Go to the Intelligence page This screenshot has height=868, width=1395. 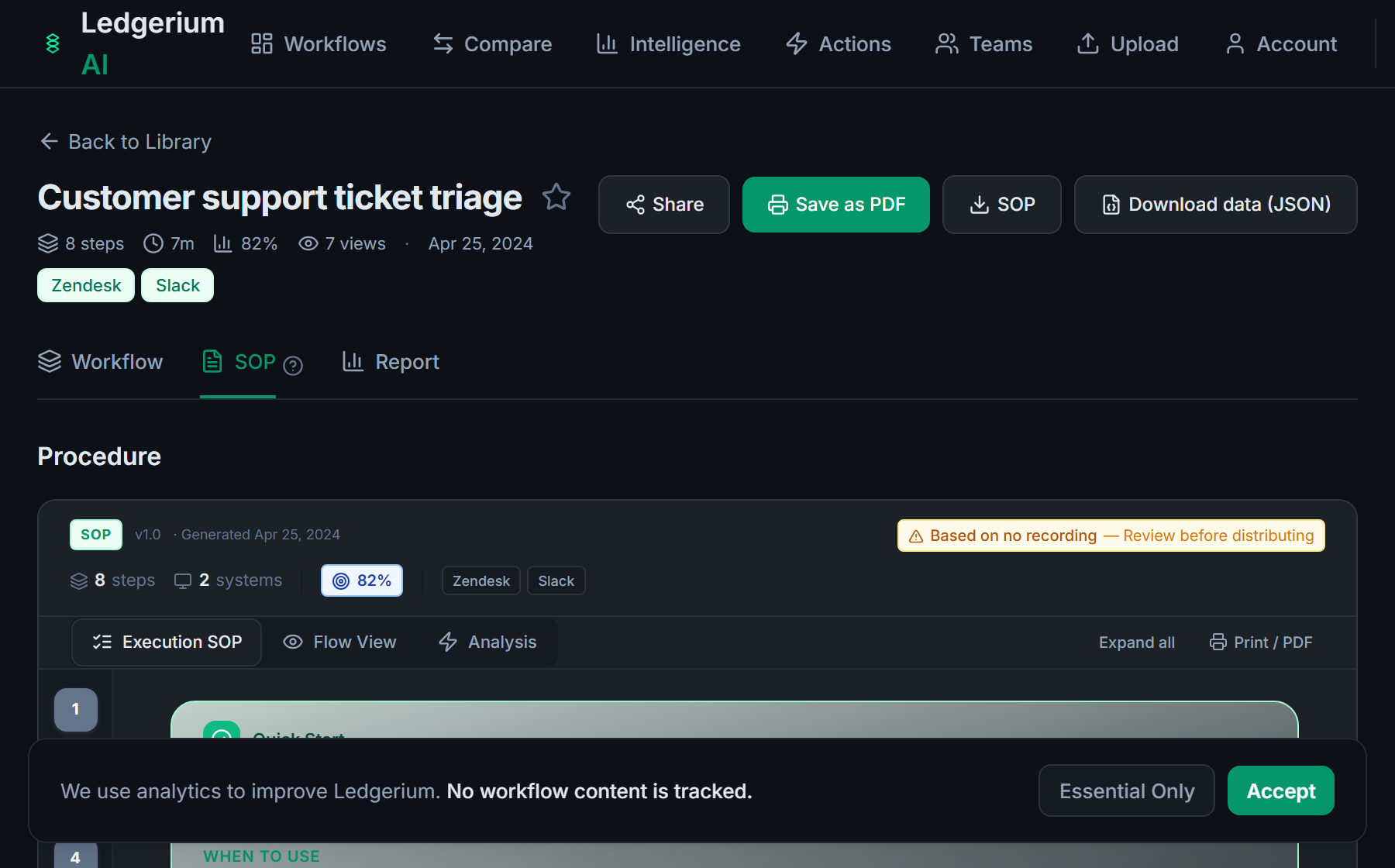(x=668, y=43)
